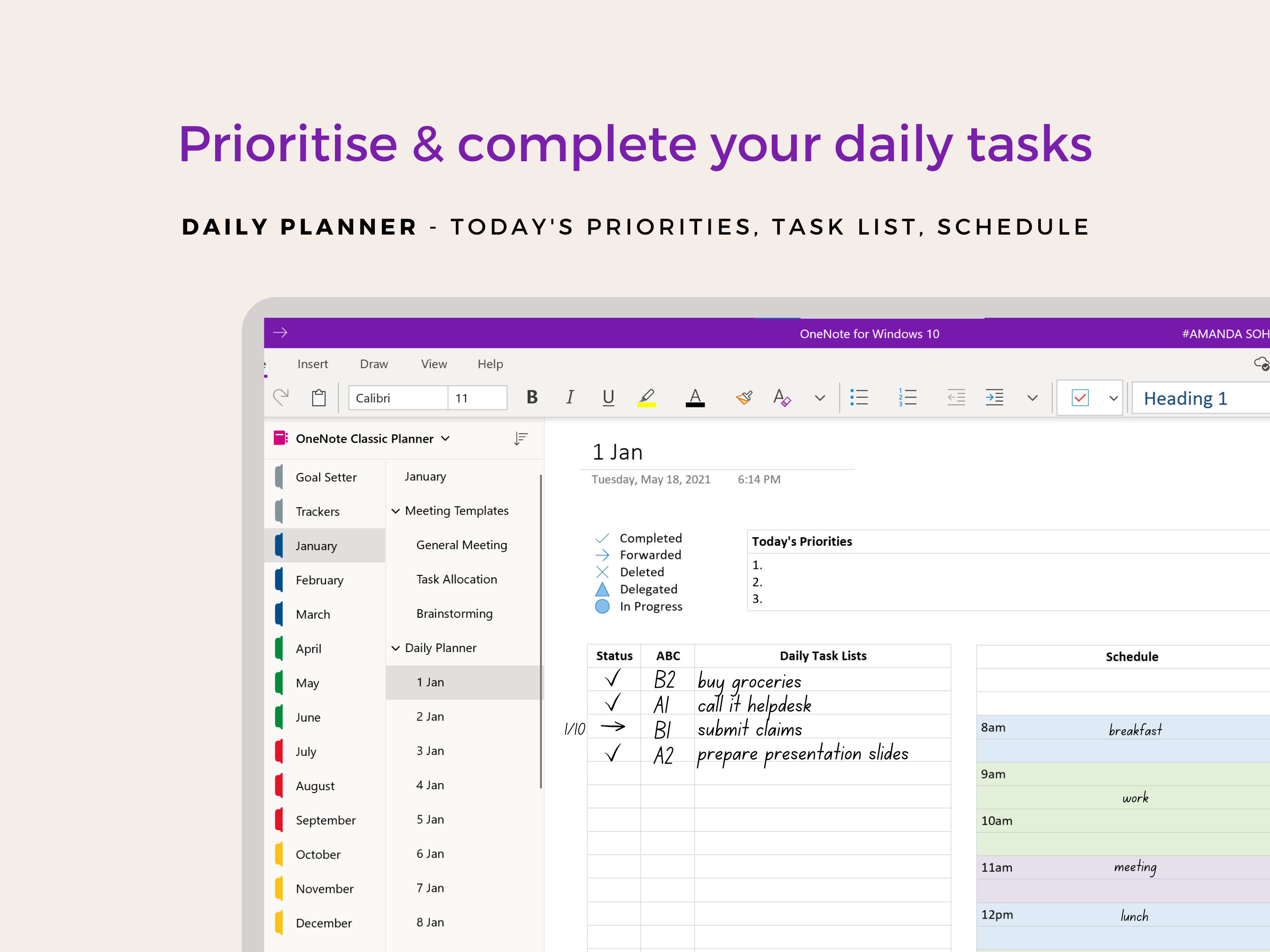Click the bulleted list icon
The width and height of the screenshot is (1270, 952).
coord(857,398)
